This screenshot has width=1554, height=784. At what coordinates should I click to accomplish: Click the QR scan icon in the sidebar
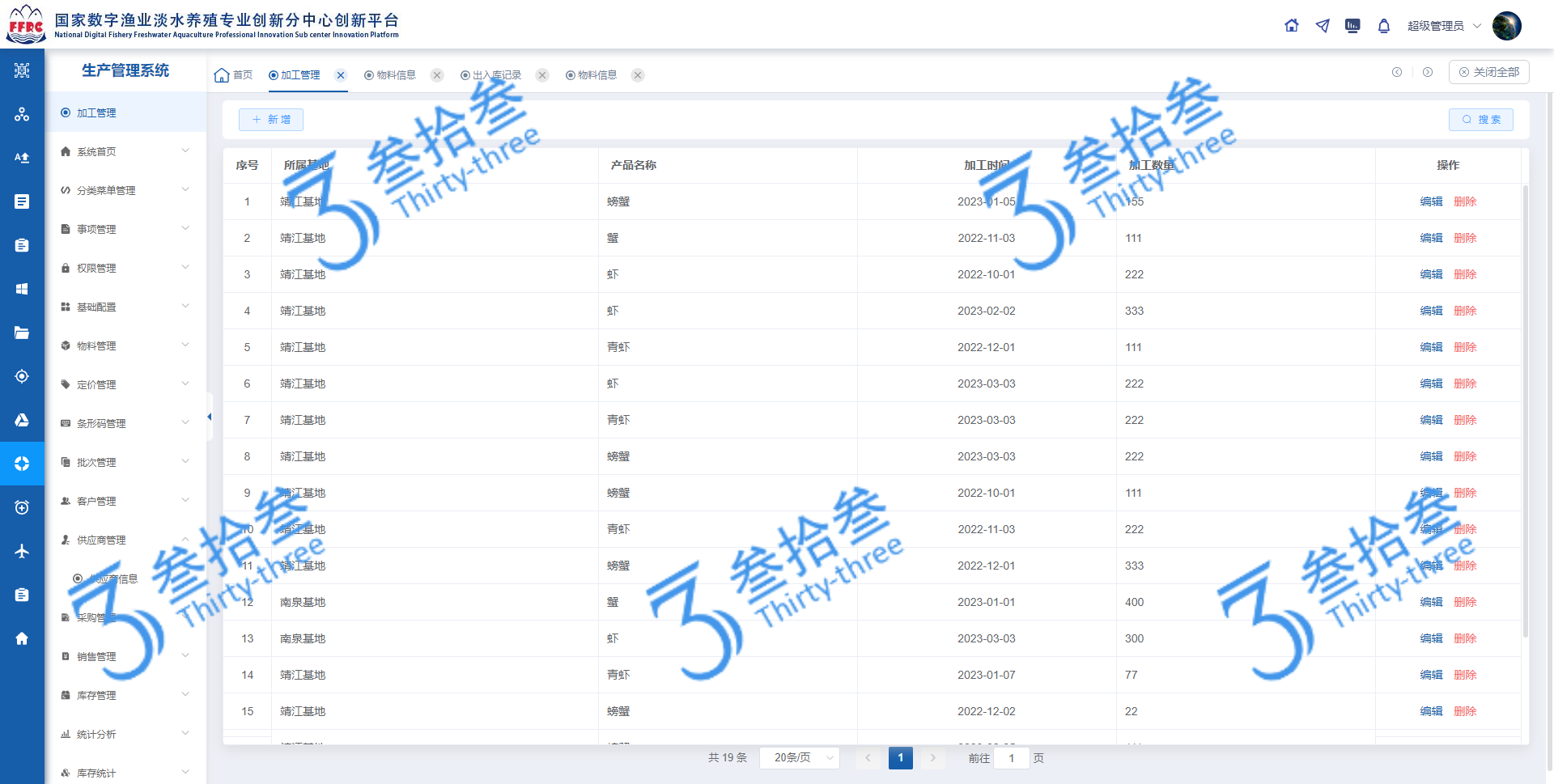22,70
